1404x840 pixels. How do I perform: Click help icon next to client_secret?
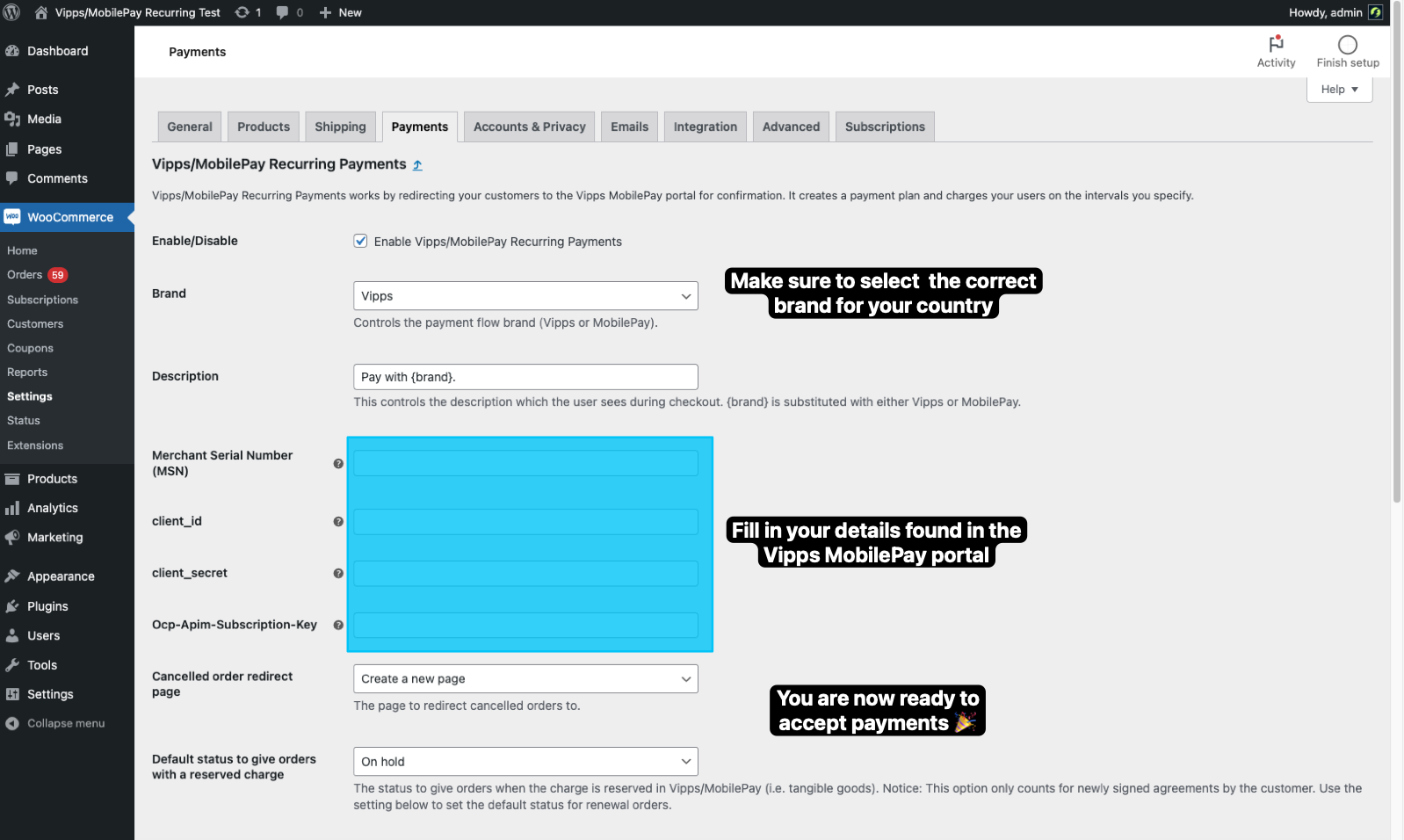click(x=338, y=574)
